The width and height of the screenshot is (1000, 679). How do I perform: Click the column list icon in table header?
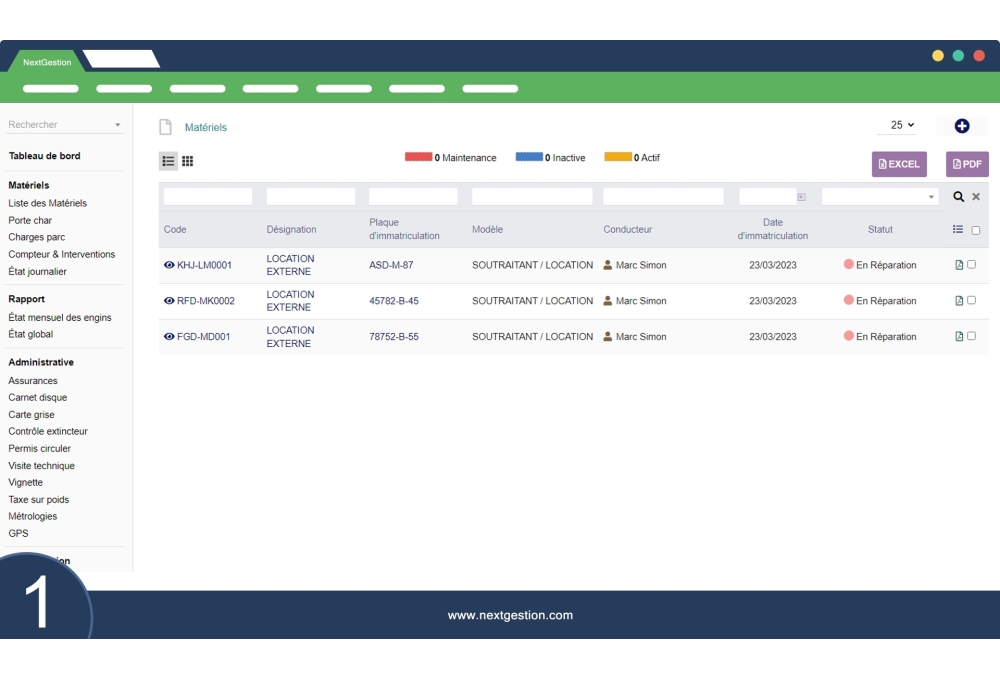(x=958, y=230)
